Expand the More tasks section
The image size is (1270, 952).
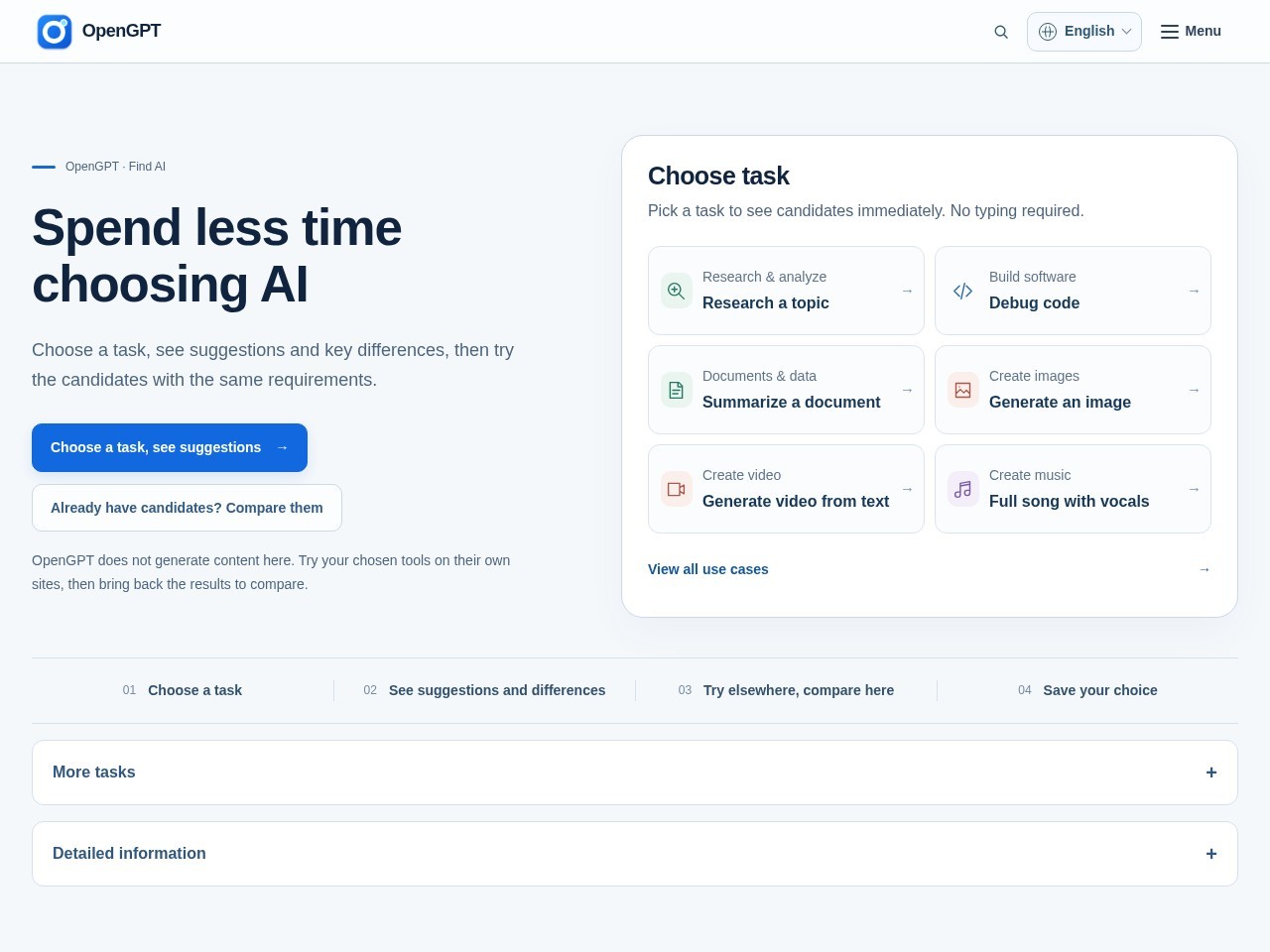[x=635, y=773]
